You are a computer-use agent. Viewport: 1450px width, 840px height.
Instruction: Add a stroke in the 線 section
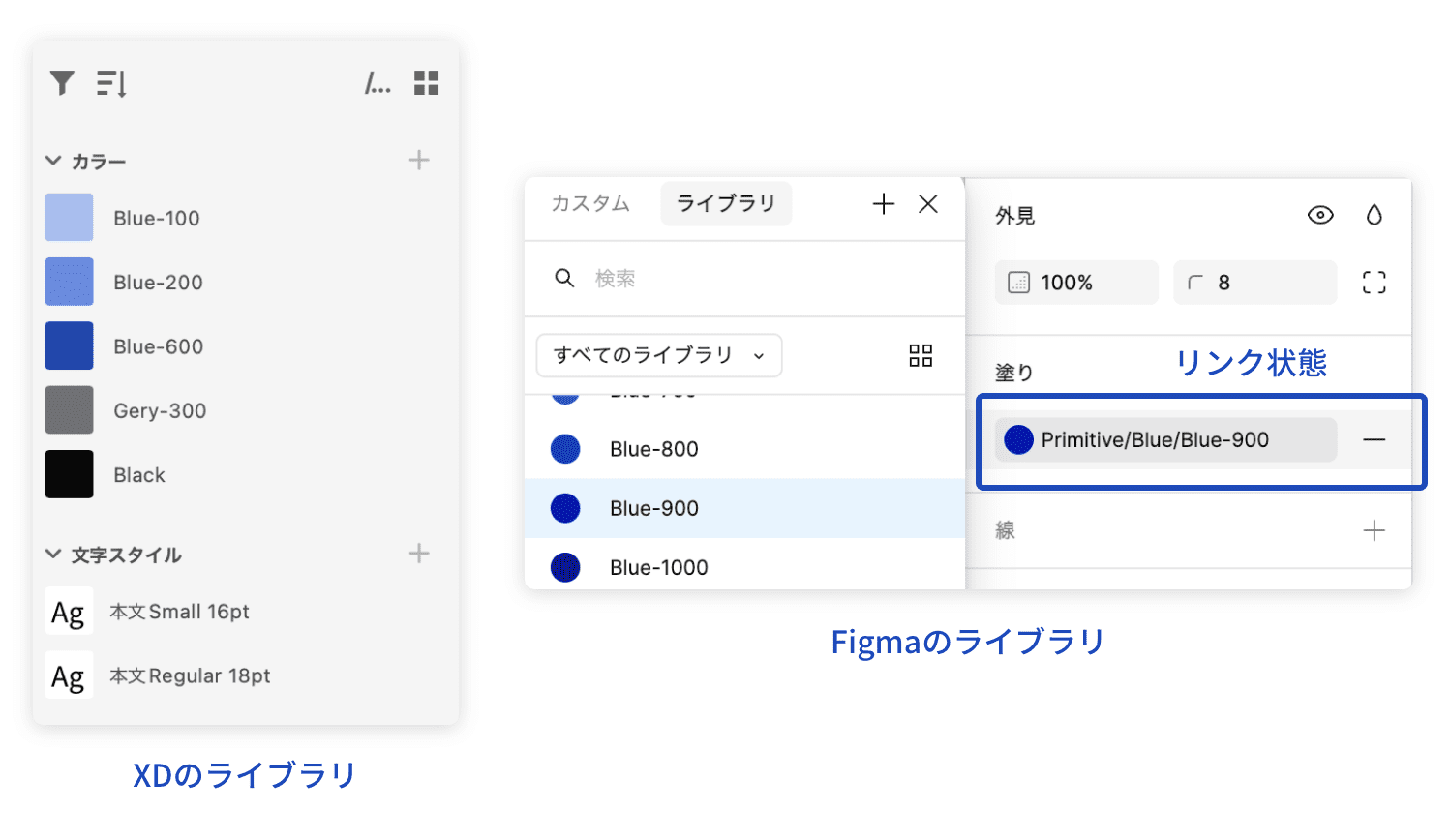tap(1374, 530)
